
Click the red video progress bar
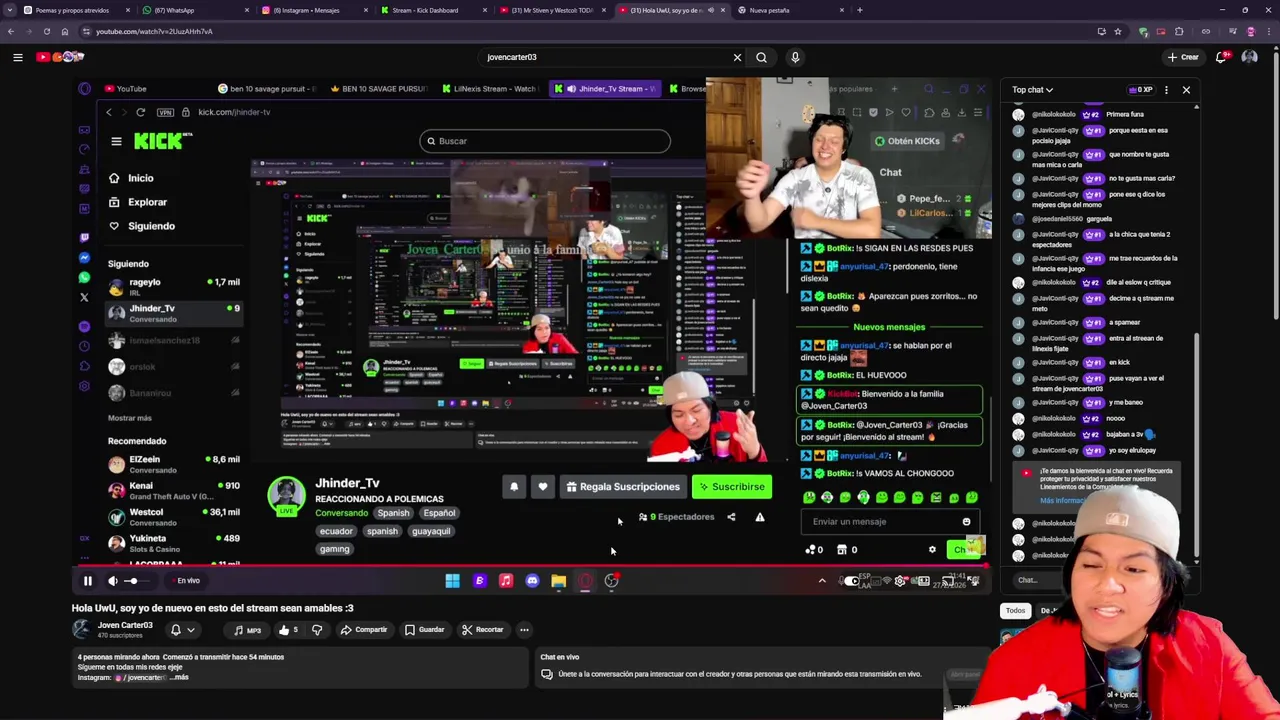(x=530, y=566)
